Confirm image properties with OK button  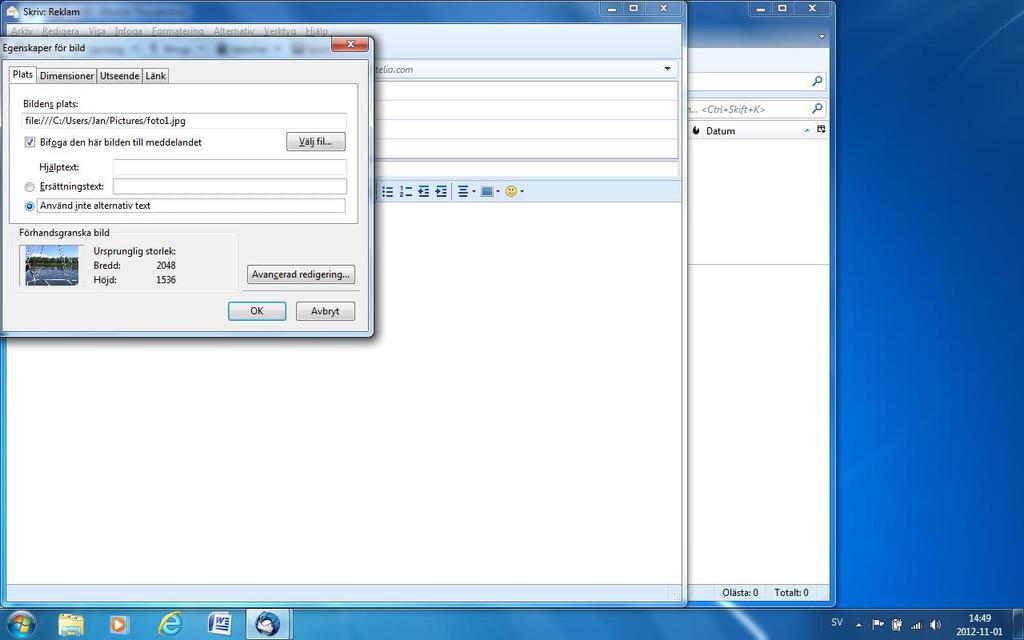pos(257,311)
